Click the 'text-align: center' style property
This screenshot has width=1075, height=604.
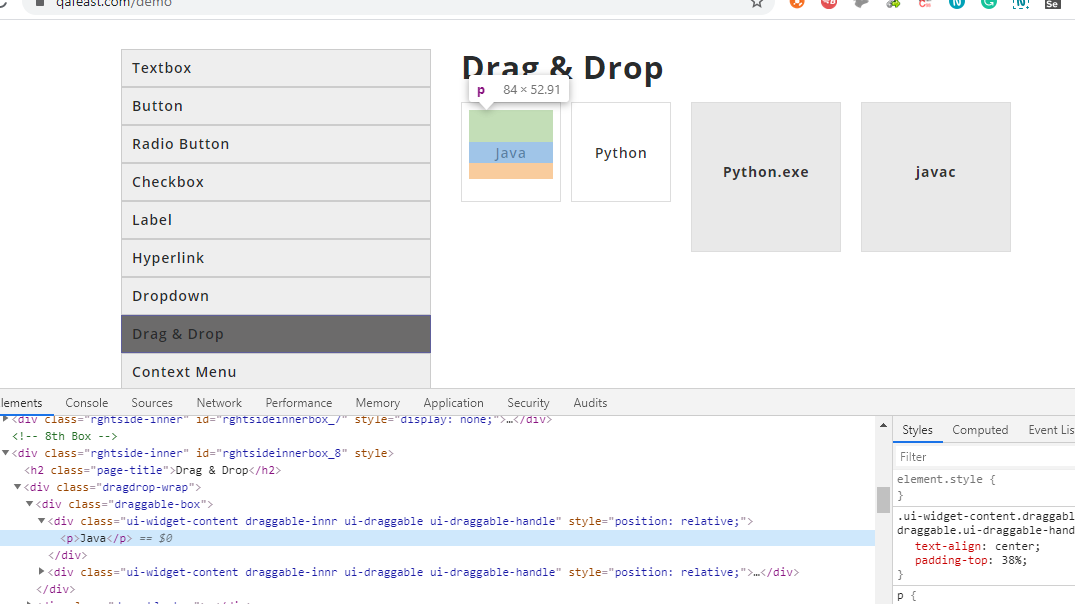pos(977,546)
